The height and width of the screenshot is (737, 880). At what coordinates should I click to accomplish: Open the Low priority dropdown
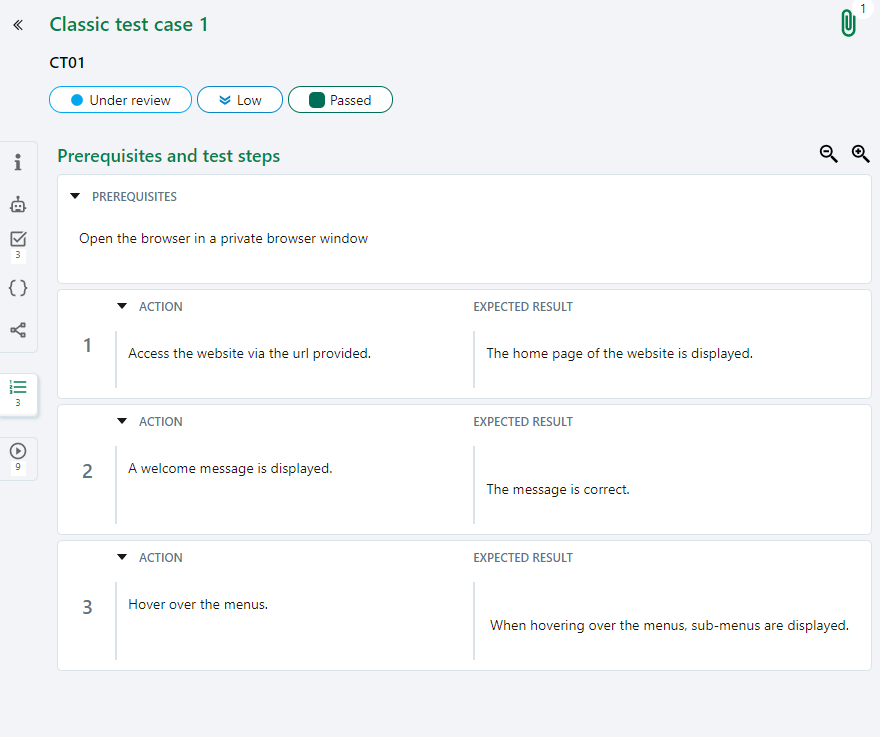pos(240,99)
